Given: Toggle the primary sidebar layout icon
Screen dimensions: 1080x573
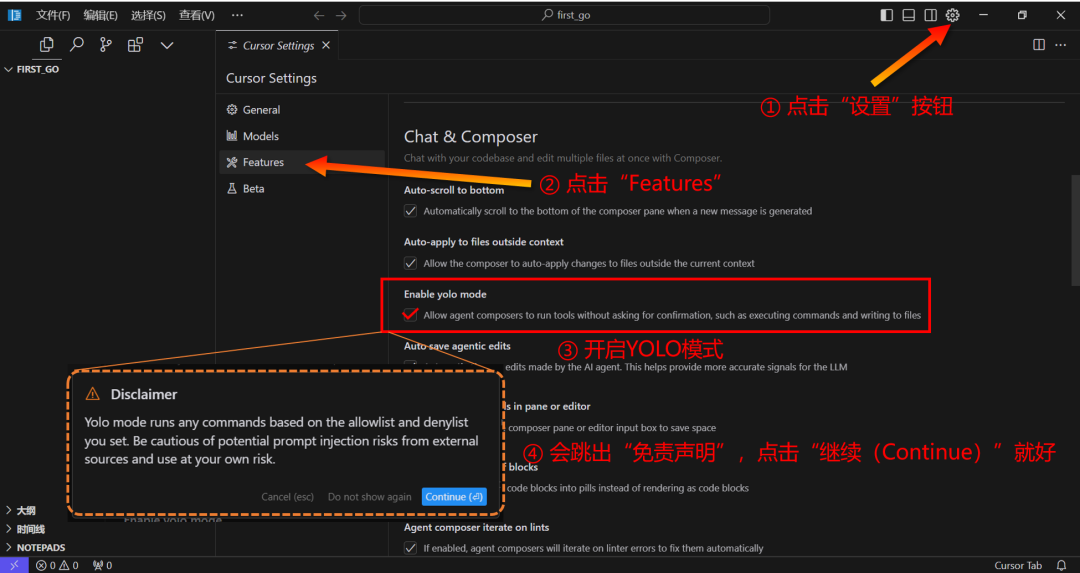Looking at the screenshot, I should click(887, 15).
